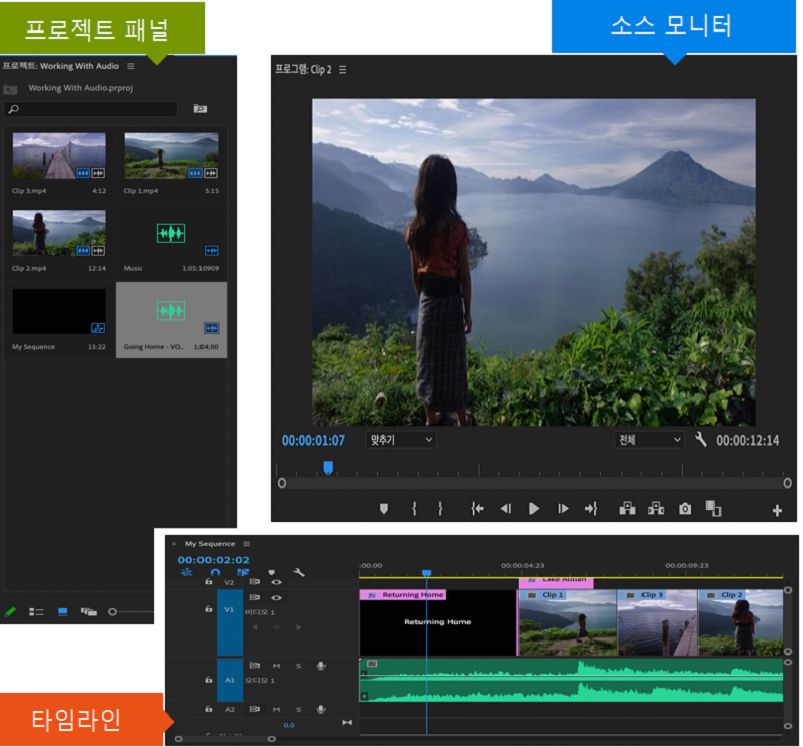Screen dimensions: 803x747
Task: Toggle V1 sync lock
Action: pos(254,597)
